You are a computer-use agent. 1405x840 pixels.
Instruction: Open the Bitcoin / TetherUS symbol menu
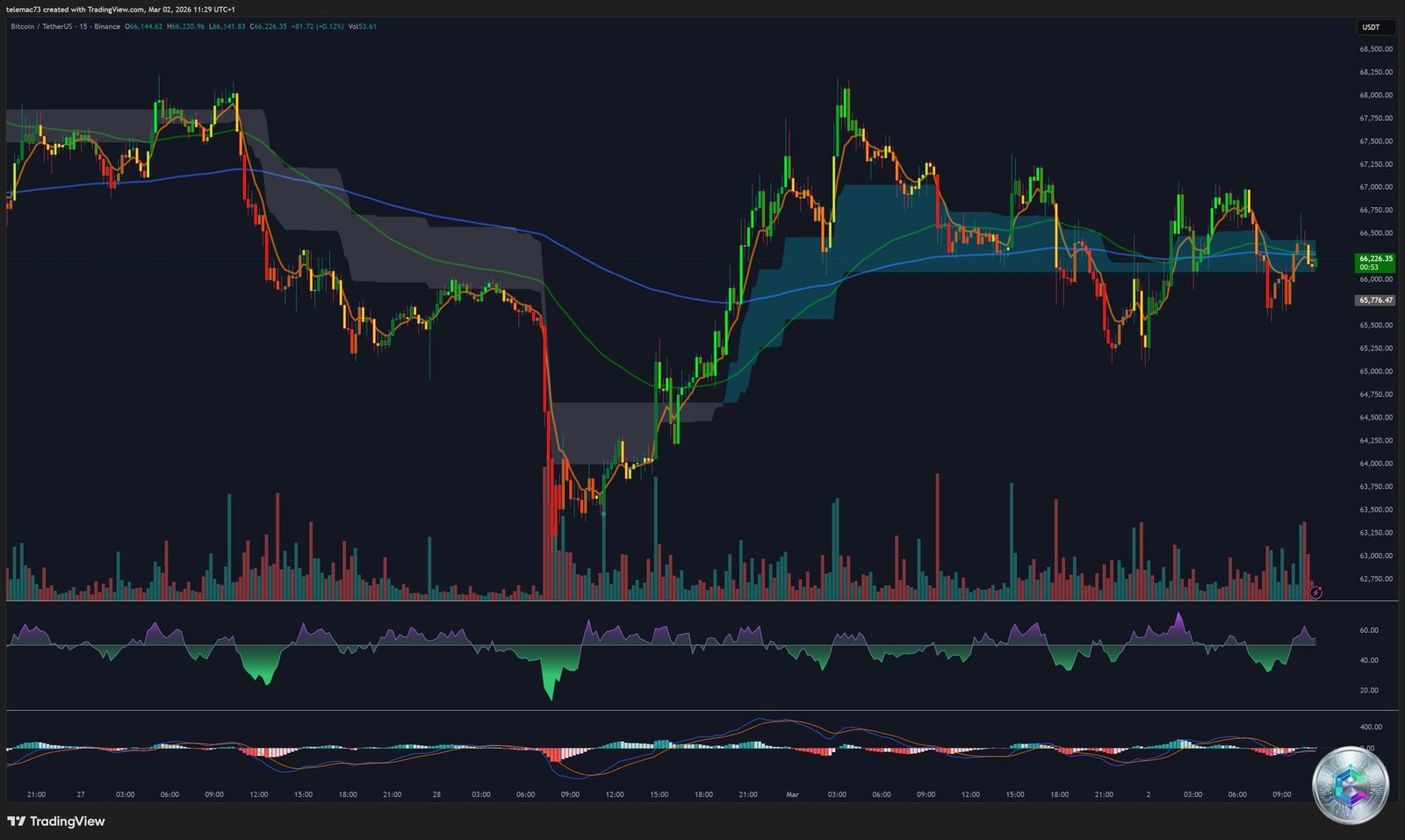pos(44,27)
